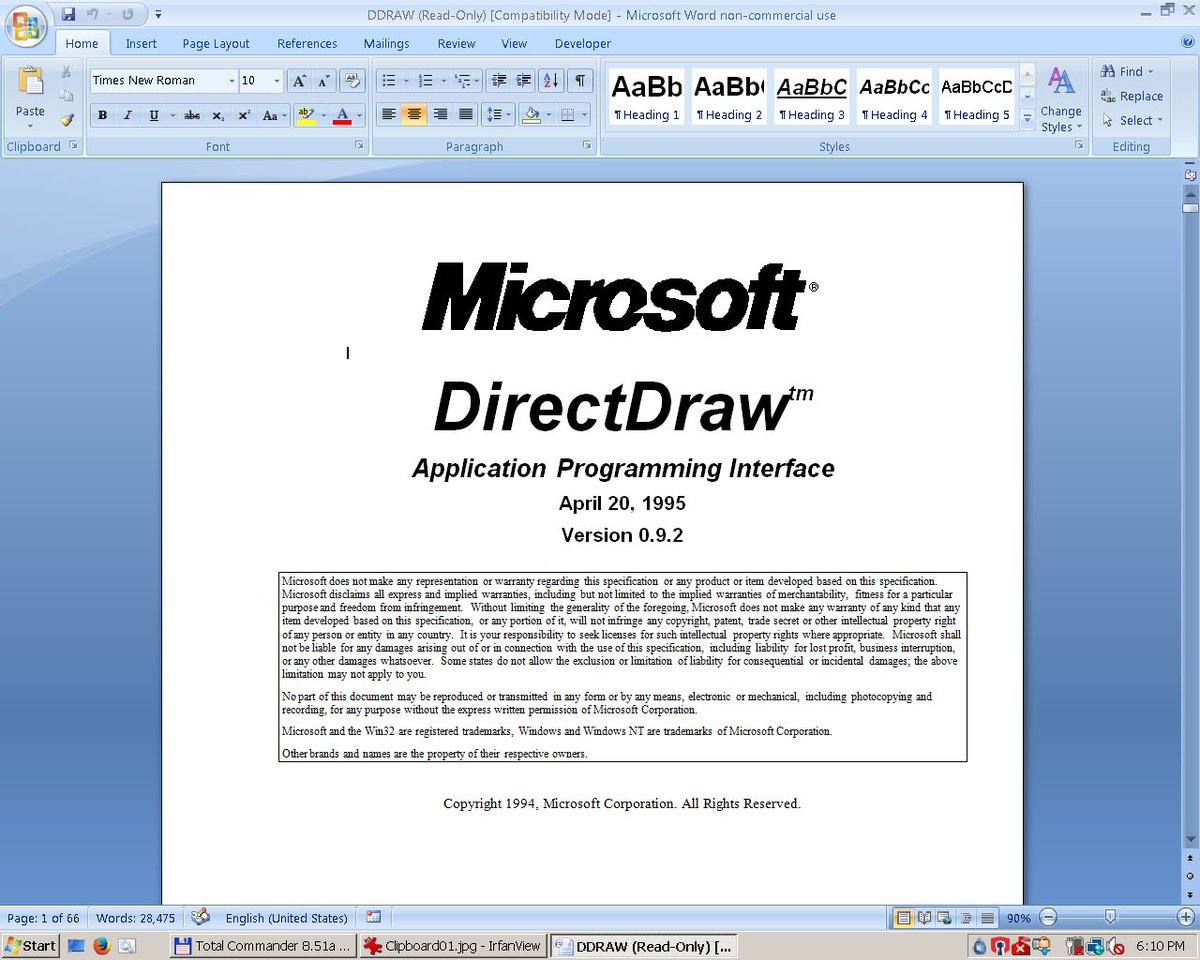Viewport: 1200px width, 960px height.
Task: Select the Mailings tab
Action: coord(386,43)
